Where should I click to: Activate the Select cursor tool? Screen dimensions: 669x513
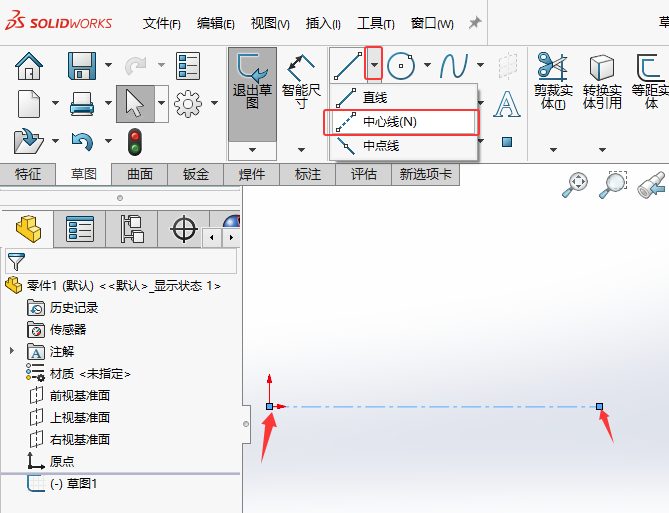pos(135,104)
